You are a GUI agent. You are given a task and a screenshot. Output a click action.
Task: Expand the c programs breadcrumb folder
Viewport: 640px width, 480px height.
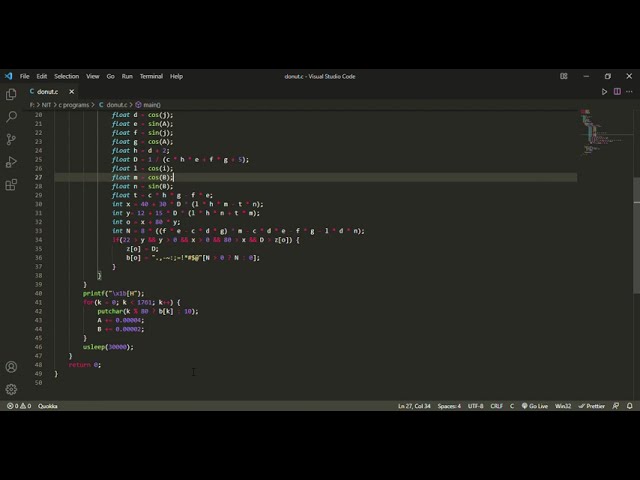[73, 105]
